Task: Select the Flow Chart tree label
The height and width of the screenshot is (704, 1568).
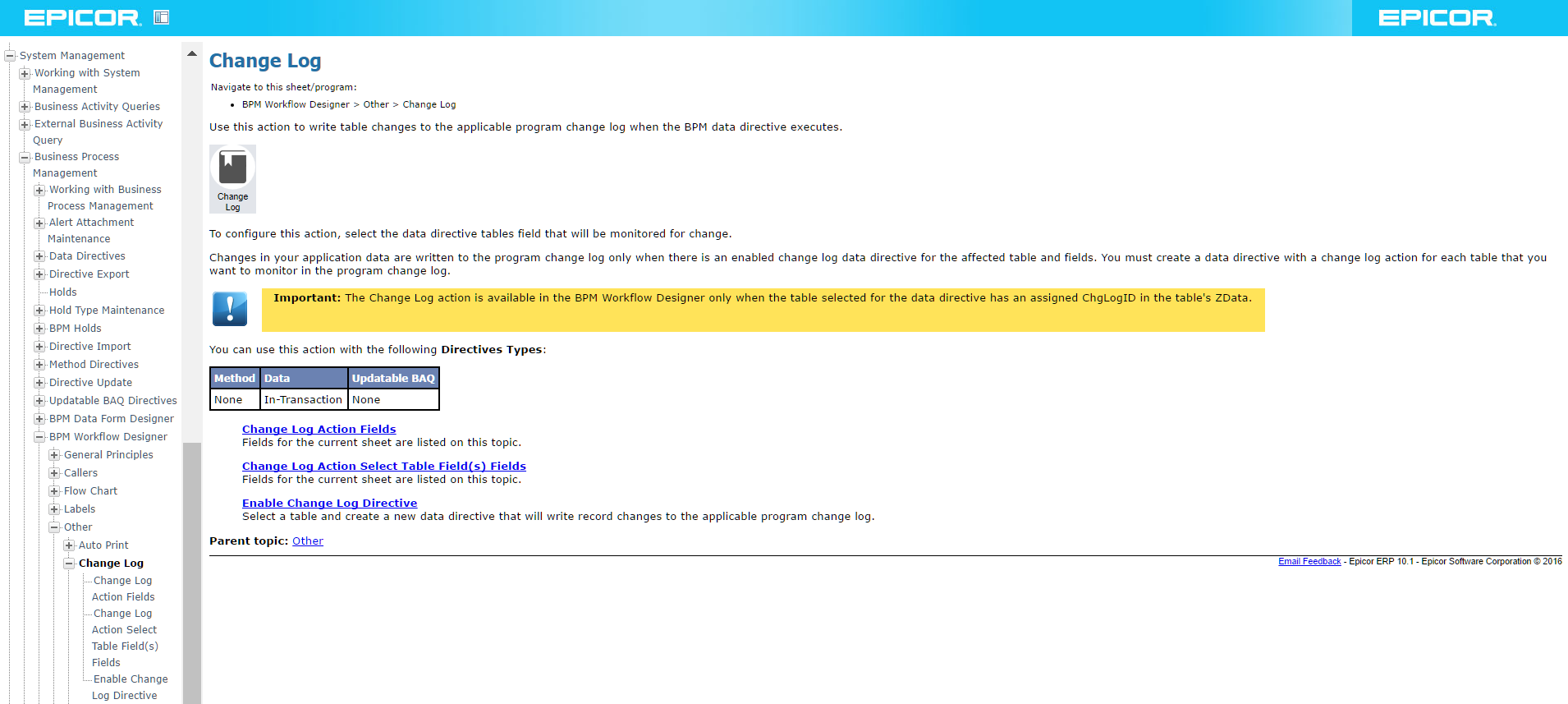Action: [x=90, y=491]
